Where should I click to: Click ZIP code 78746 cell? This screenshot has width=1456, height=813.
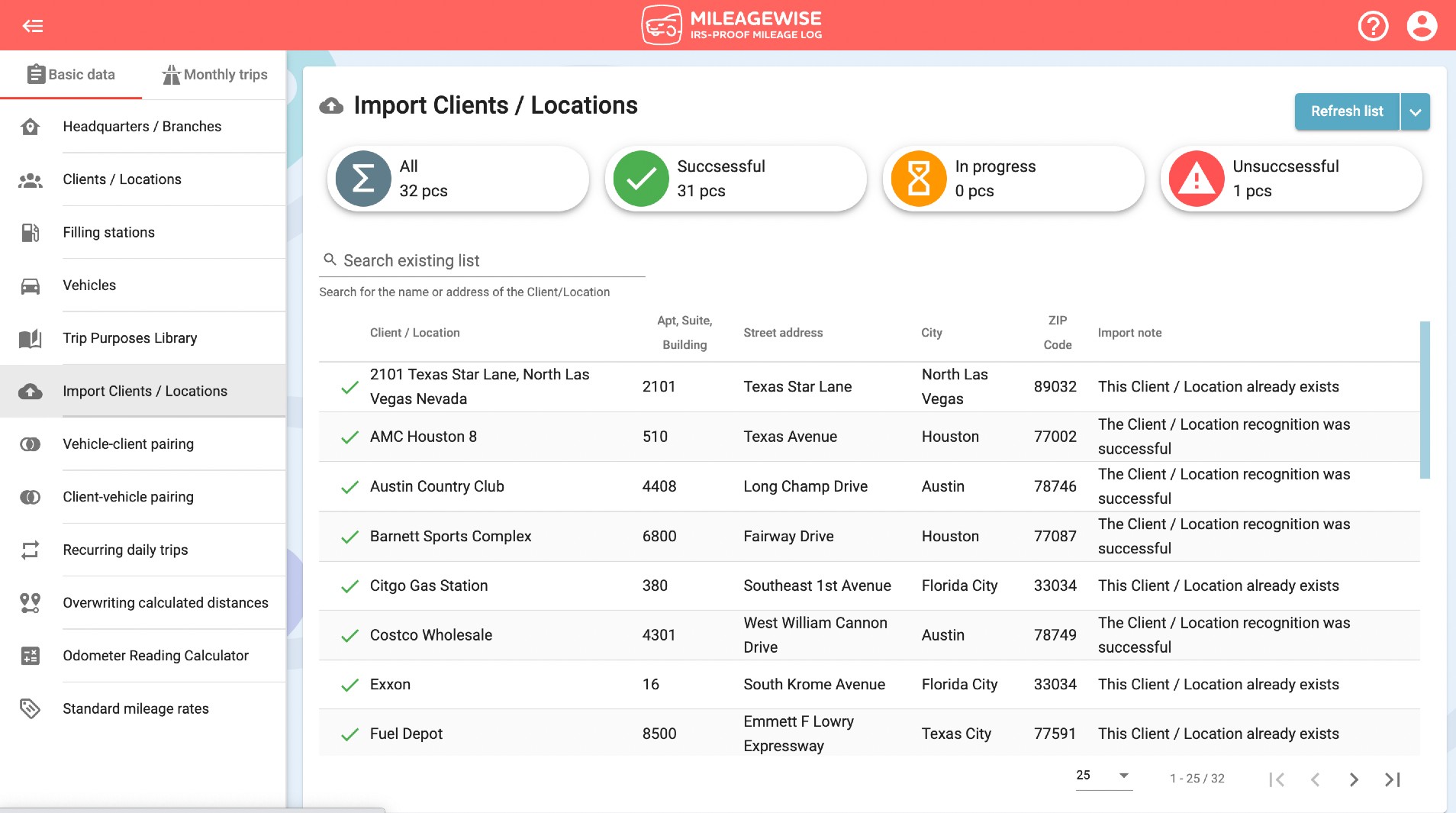click(1055, 486)
